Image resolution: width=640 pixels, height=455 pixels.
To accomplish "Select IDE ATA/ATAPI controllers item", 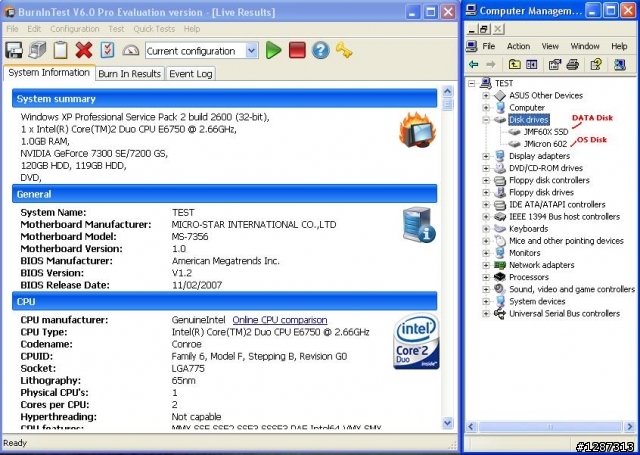I will pos(557,204).
